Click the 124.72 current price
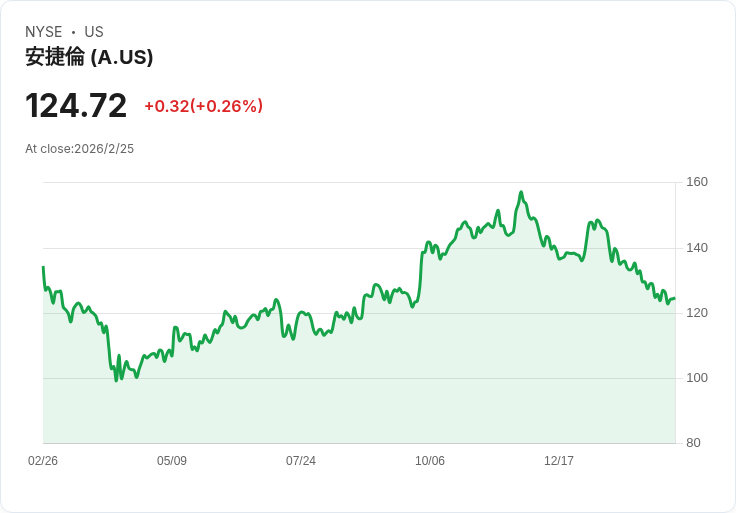This screenshot has height=513, width=736. pyautogui.click(x=76, y=106)
